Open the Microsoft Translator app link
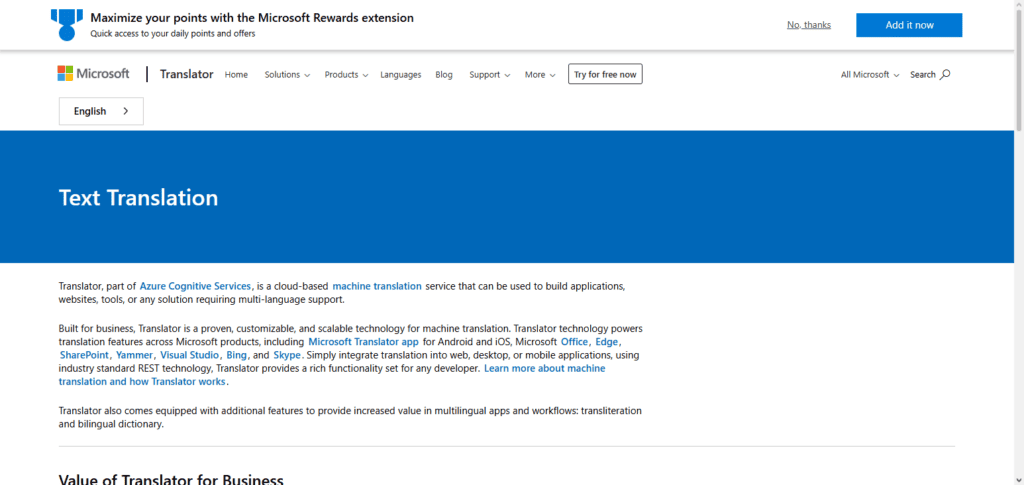The height and width of the screenshot is (485, 1024). (363, 341)
